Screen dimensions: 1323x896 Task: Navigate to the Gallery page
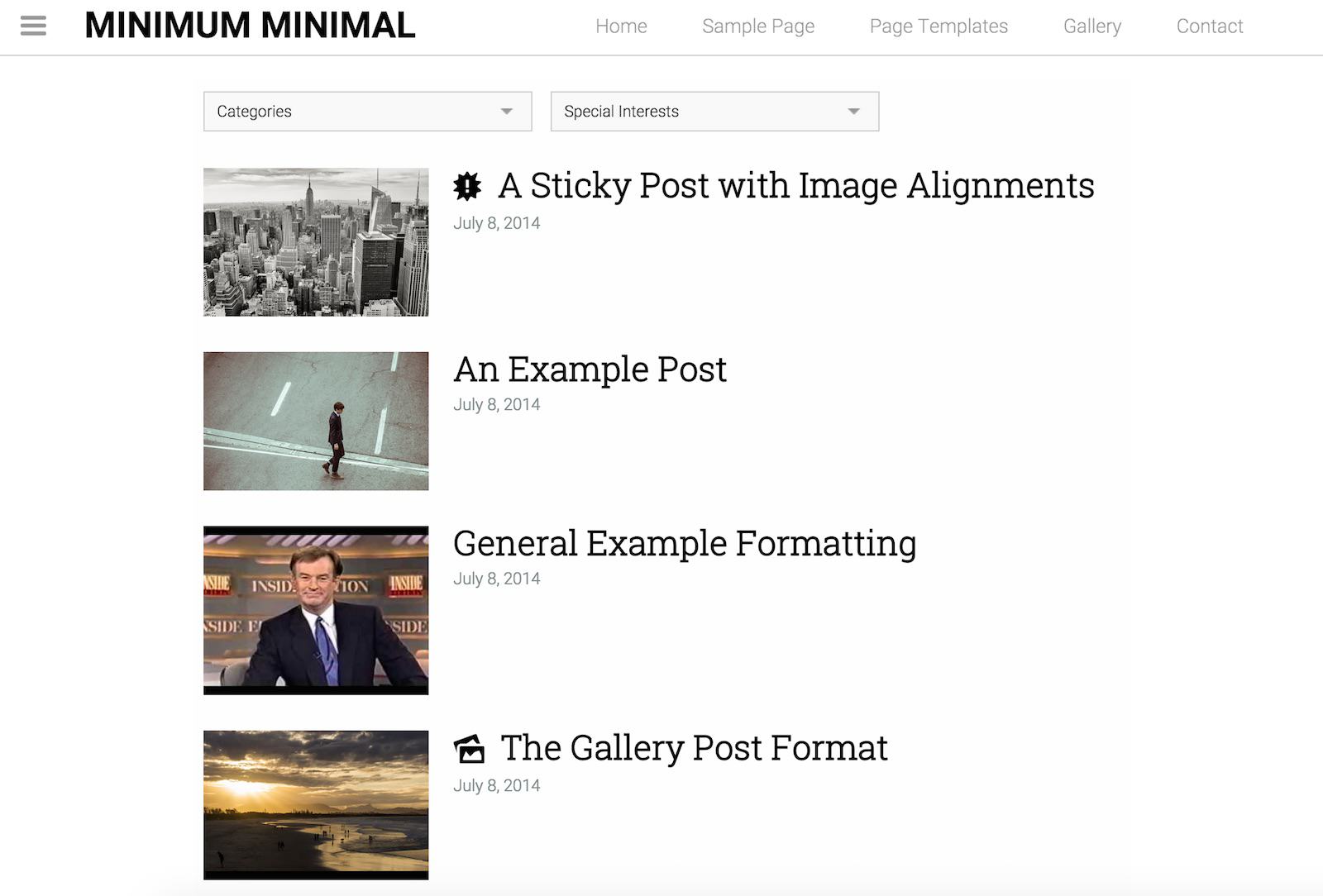coord(1092,26)
